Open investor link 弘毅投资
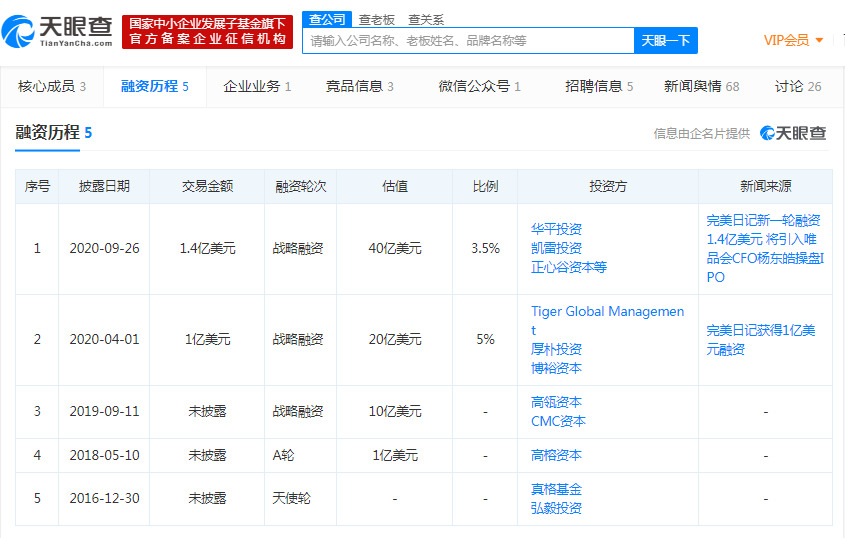This screenshot has width=845, height=538. click(556, 508)
